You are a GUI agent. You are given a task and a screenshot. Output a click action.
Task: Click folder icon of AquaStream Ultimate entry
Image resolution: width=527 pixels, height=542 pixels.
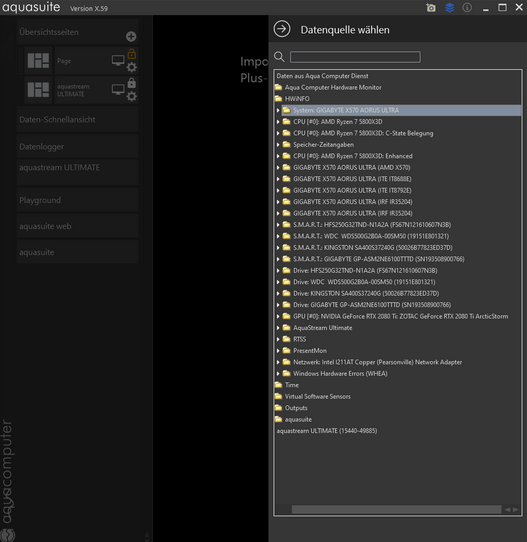pos(286,327)
